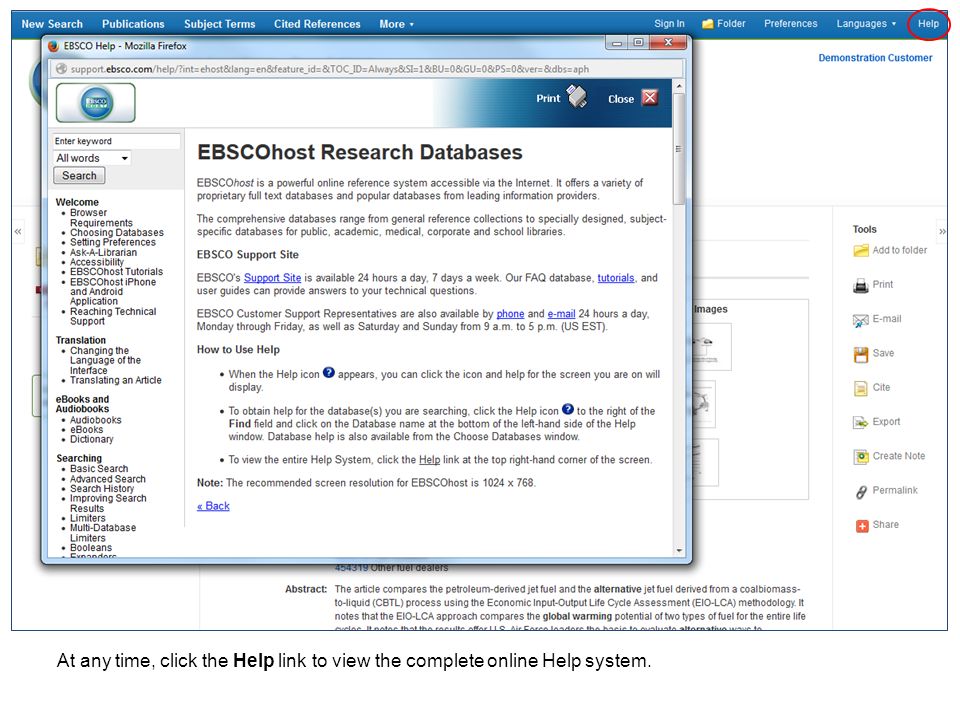This screenshot has height=720, width=960.
Task: Open the More menu dropdown
Action: pyautogui.click(x=396, y=24)
